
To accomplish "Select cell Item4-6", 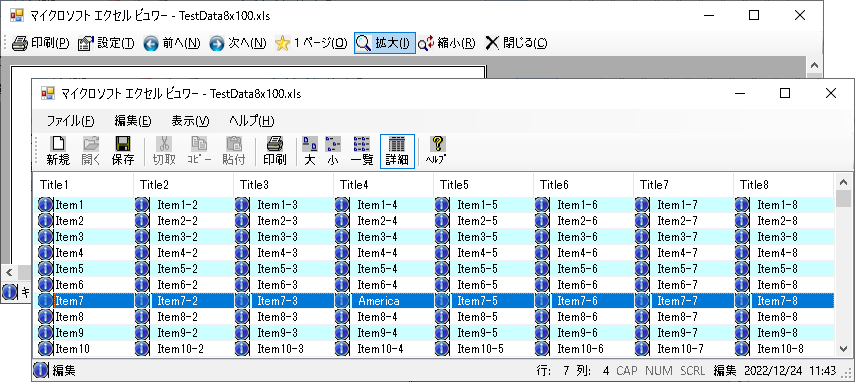I will tap(577, 253).
